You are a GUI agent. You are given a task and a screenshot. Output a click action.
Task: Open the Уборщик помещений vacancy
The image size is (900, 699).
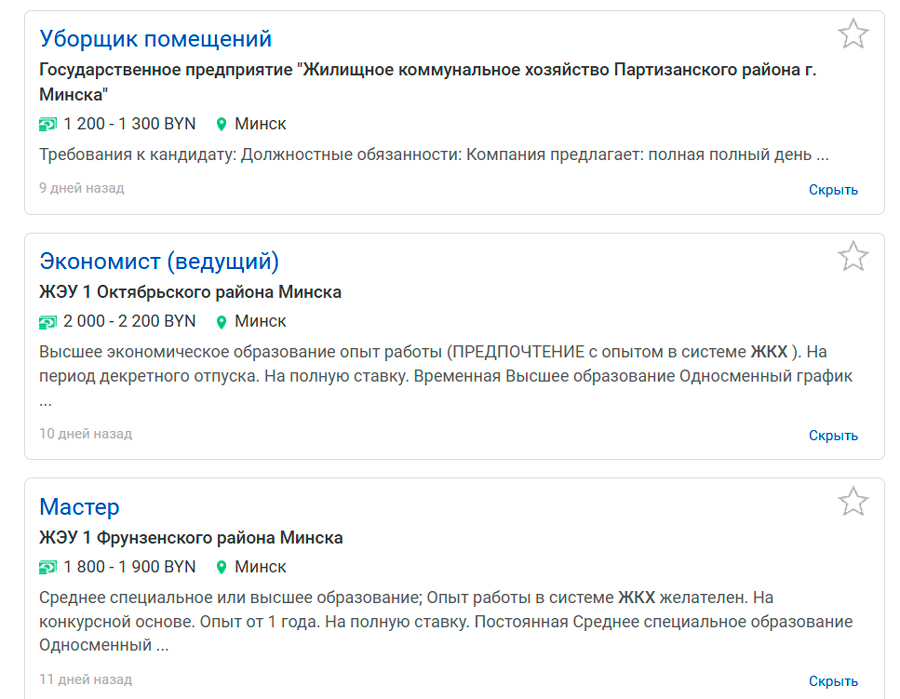tap(155, 38)
